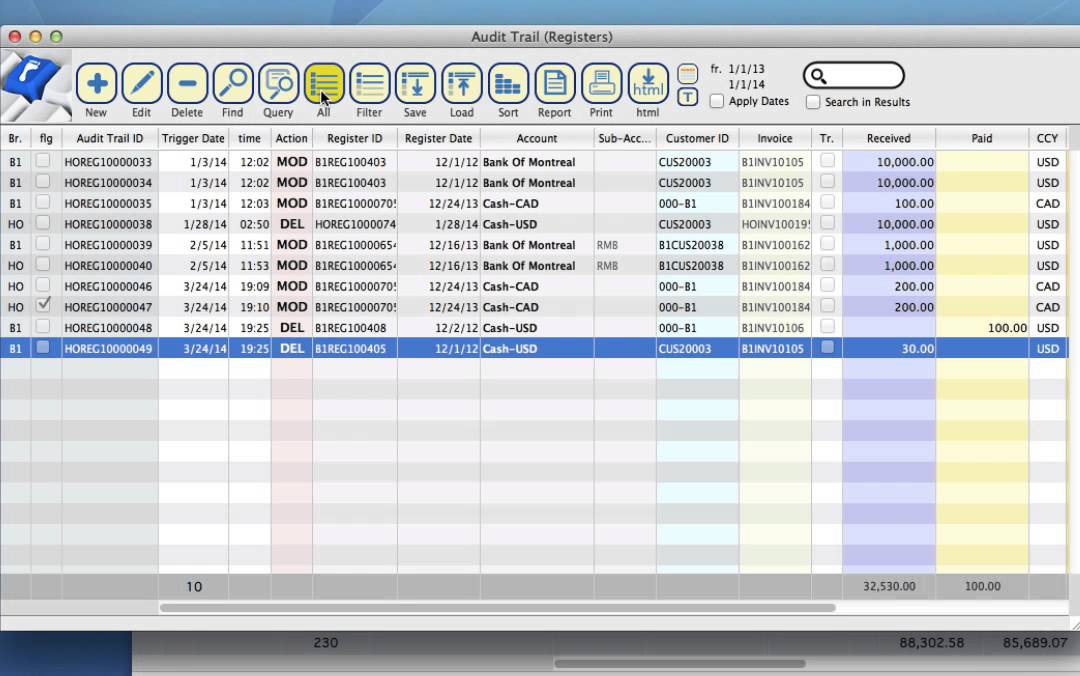Toggle Tr. checkbox for HOREG10000038

coord(827,223)
